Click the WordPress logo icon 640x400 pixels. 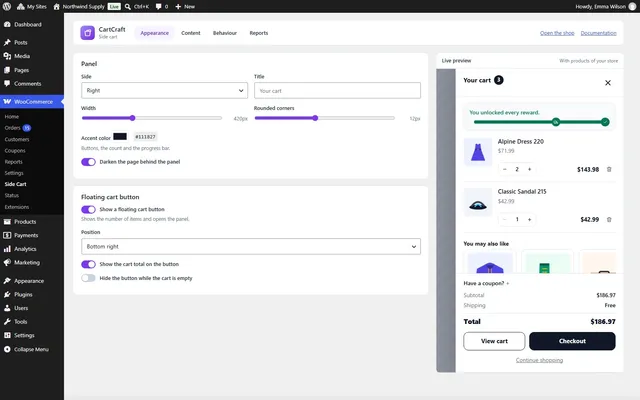point(7,7)
